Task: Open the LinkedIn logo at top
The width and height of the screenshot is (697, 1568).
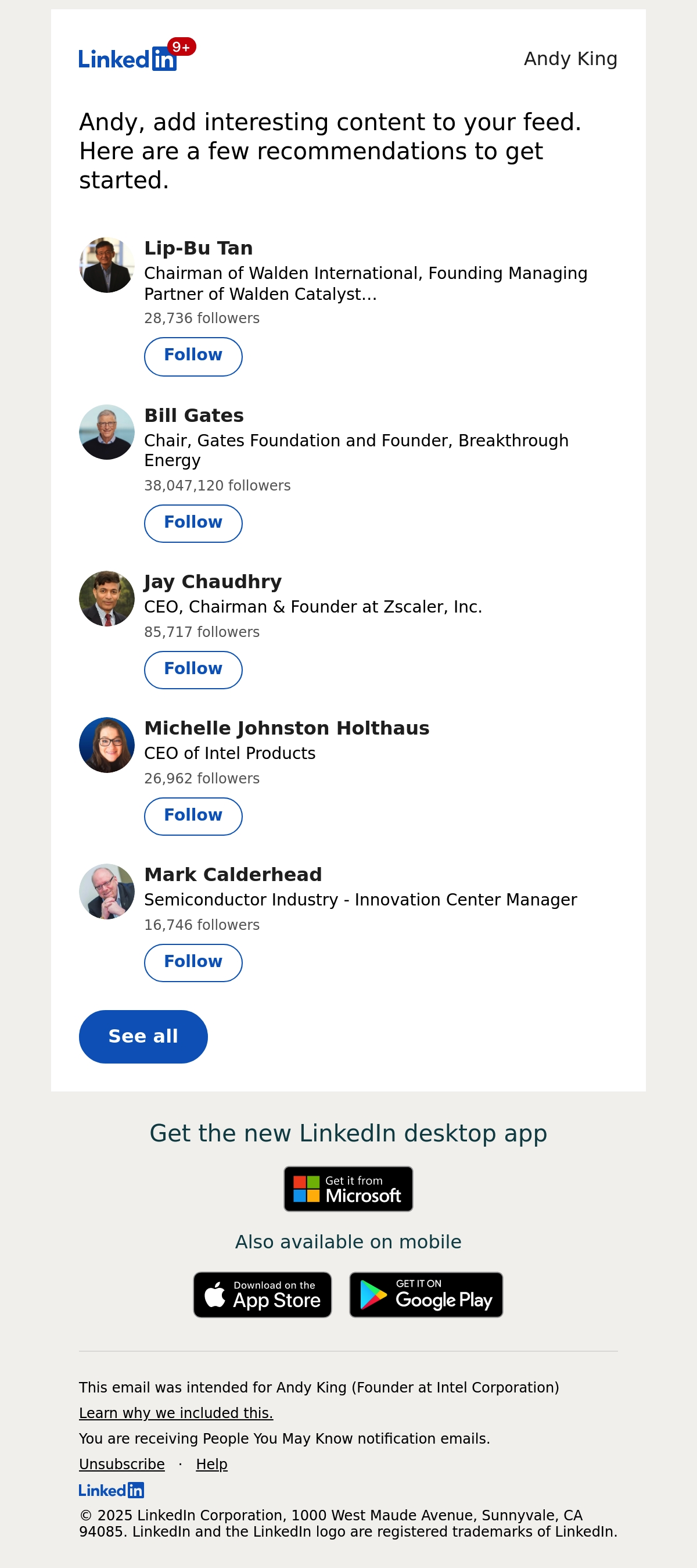Action: coord(128,59)
